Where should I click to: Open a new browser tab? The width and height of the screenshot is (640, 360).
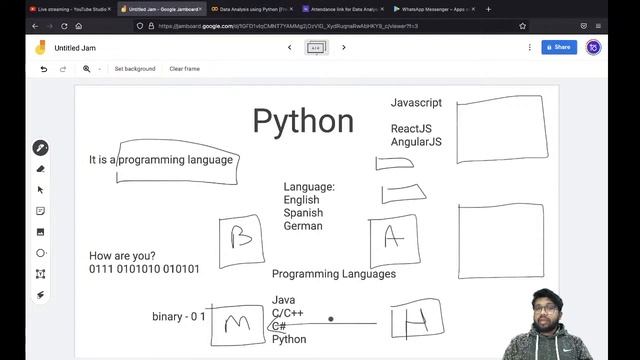(489, 9)
